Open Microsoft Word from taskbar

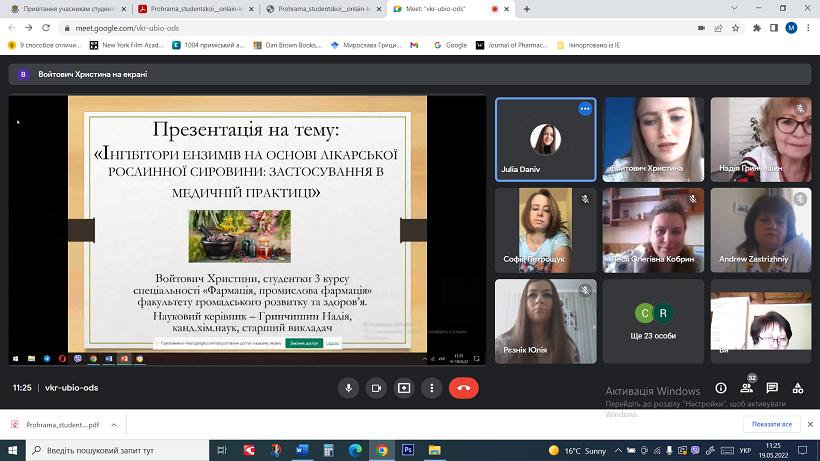pos(302,450)
